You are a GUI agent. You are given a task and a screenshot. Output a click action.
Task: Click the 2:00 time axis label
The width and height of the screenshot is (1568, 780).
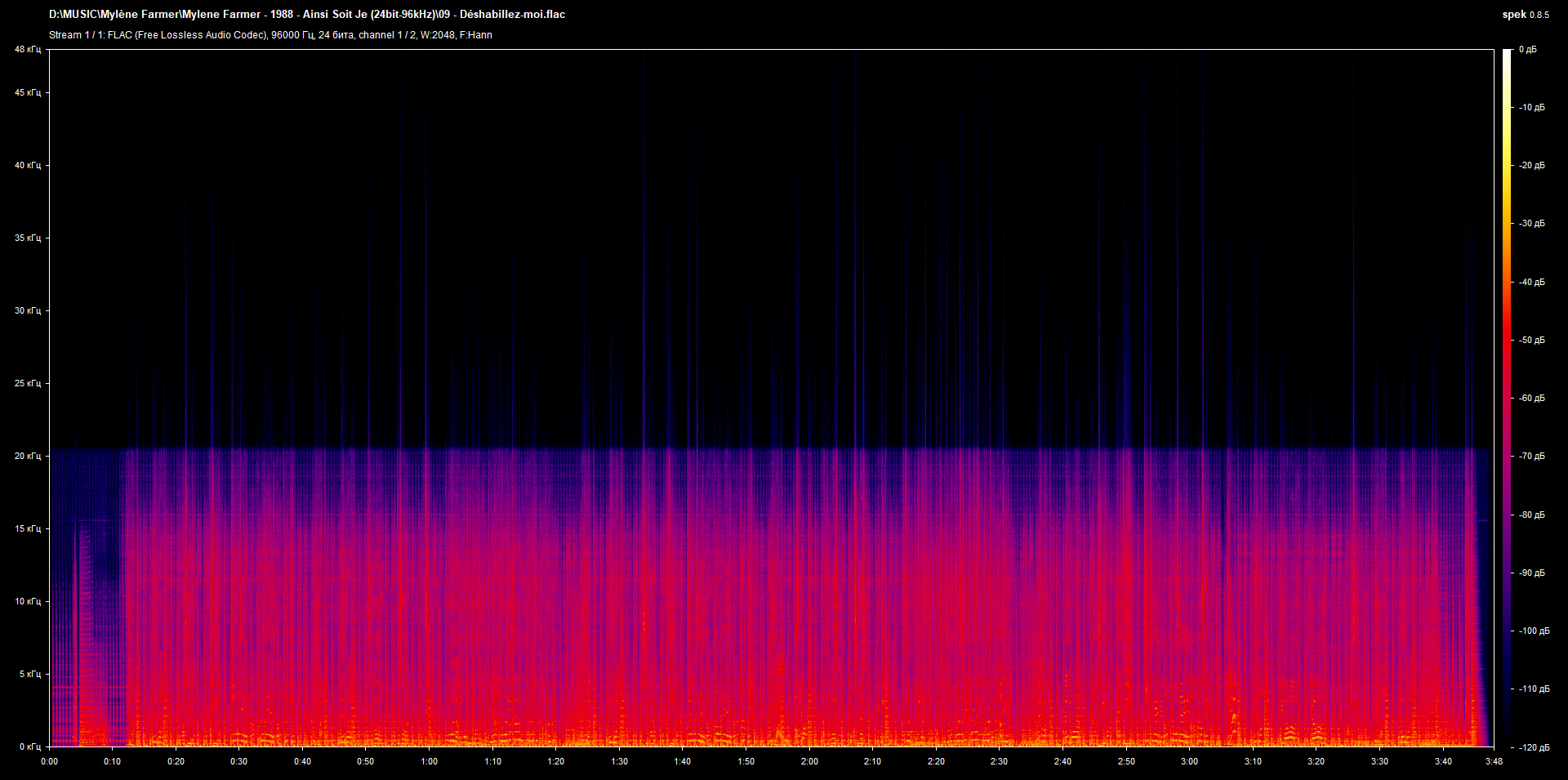(809, 762)
